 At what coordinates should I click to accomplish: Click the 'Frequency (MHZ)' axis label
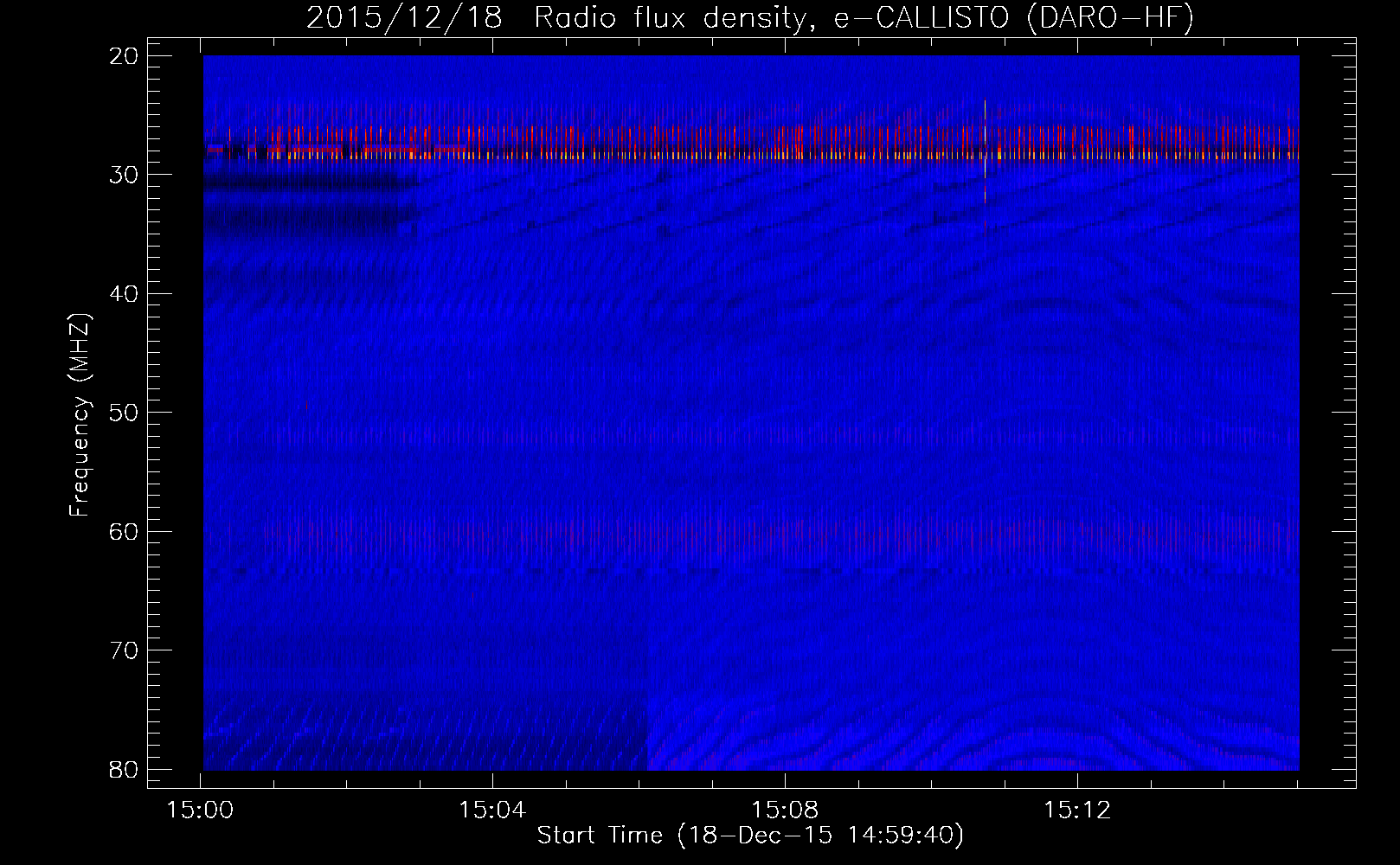pyautogui.click(x=80, y=415)
